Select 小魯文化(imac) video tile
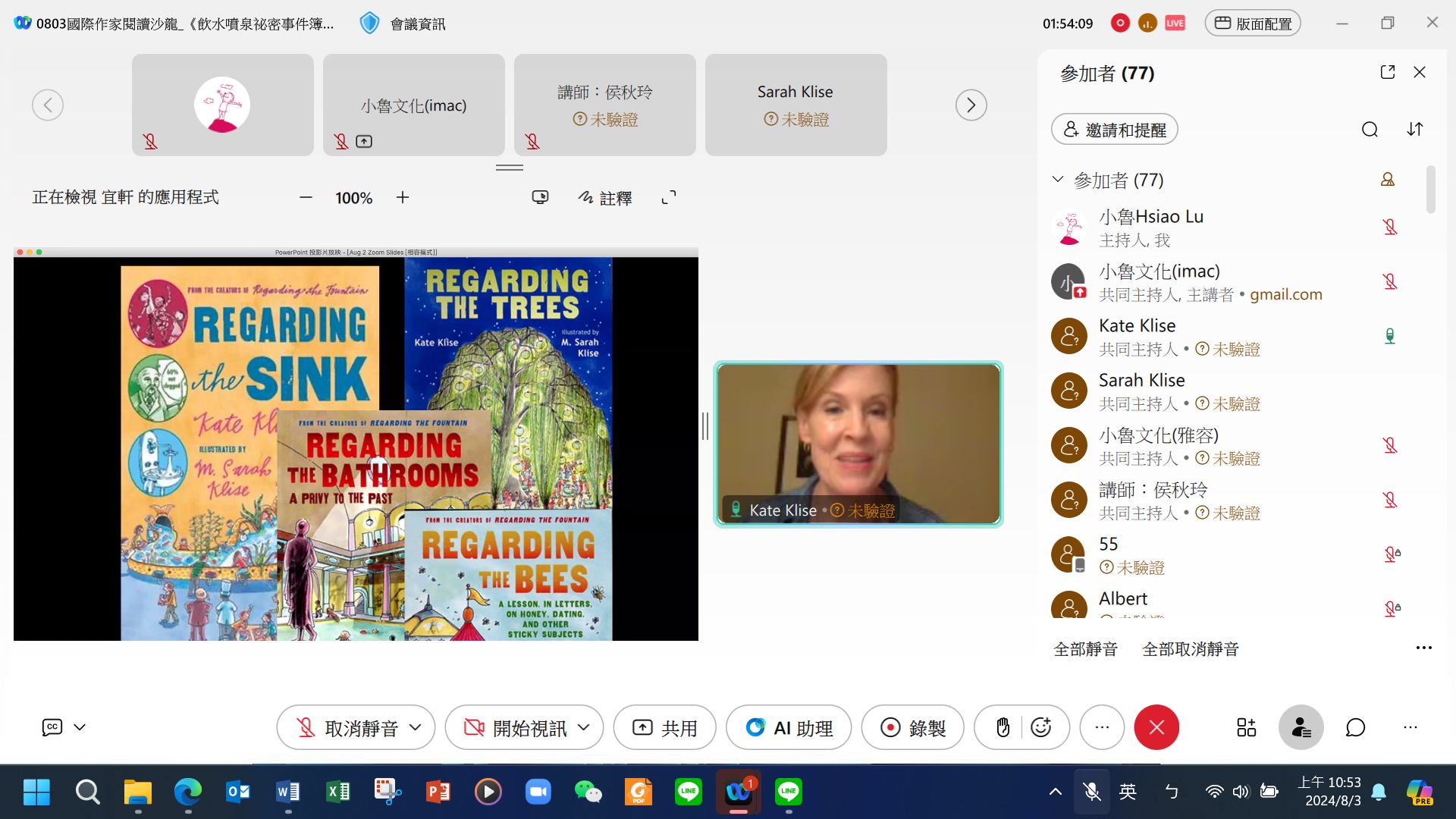The image size is (1456, 819). point(414,105)
